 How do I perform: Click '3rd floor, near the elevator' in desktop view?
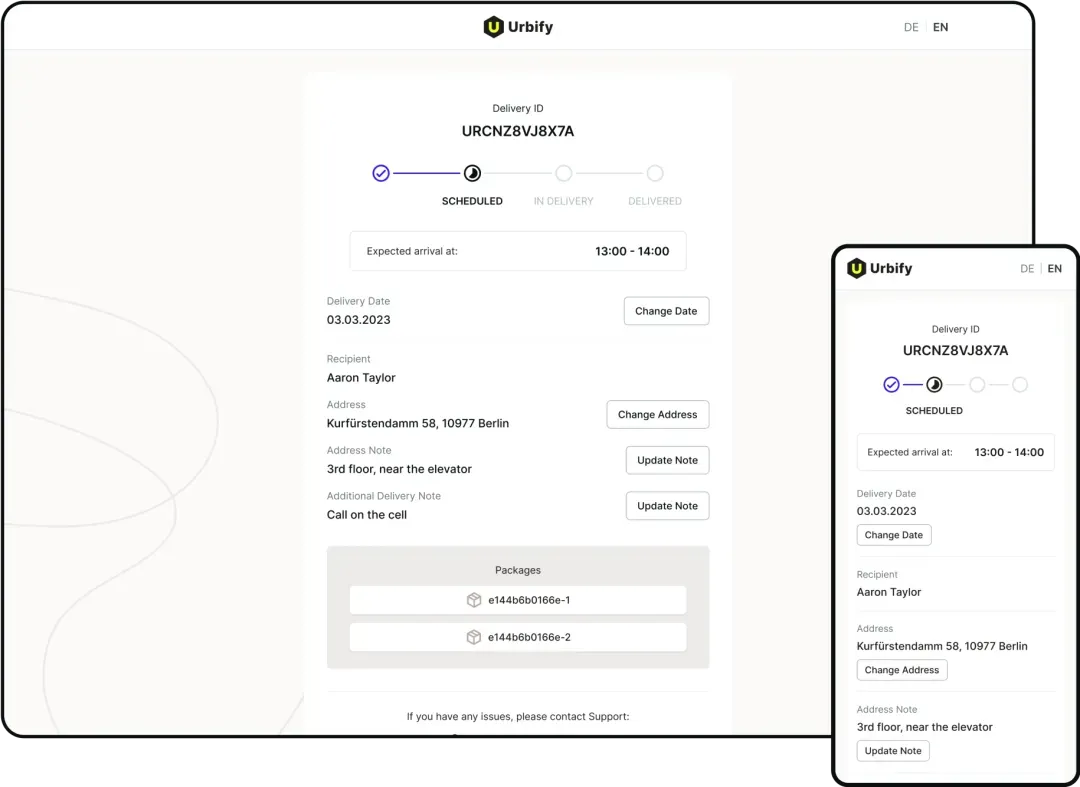point(399,469)
